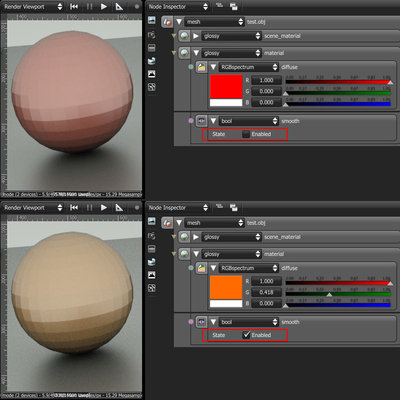The image size is (400, 400).
Task: Click the checkerboard sidebar icon in the lower Node Inspector
Action: 152,288
